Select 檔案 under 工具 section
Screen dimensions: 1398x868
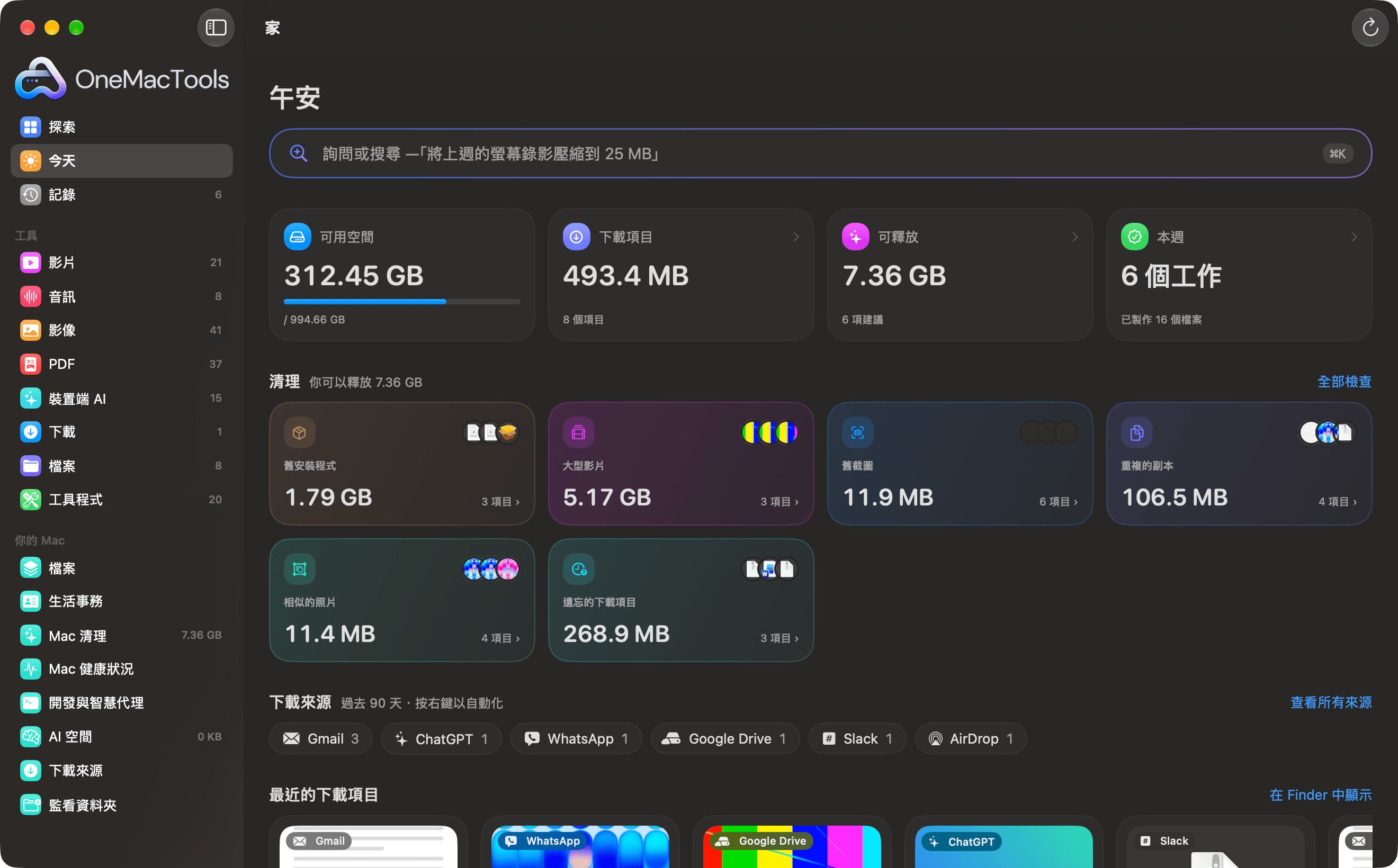tap(122, 466)
